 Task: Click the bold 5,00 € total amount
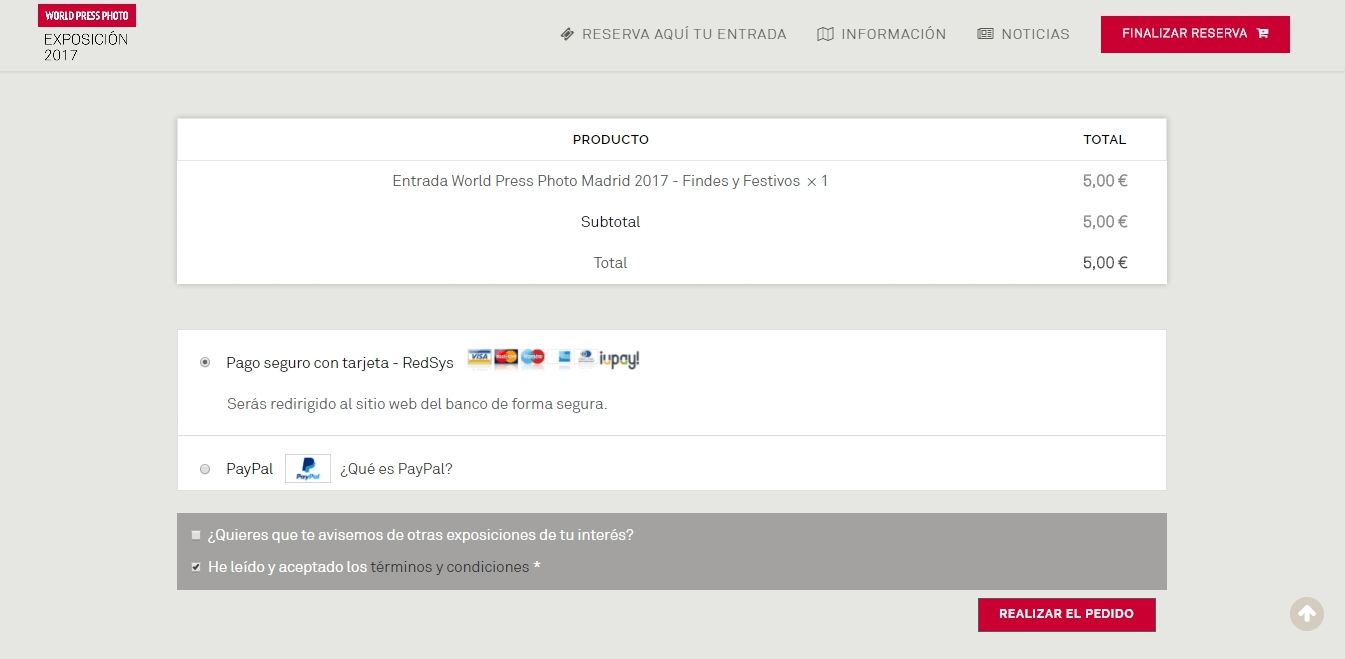1105,263
